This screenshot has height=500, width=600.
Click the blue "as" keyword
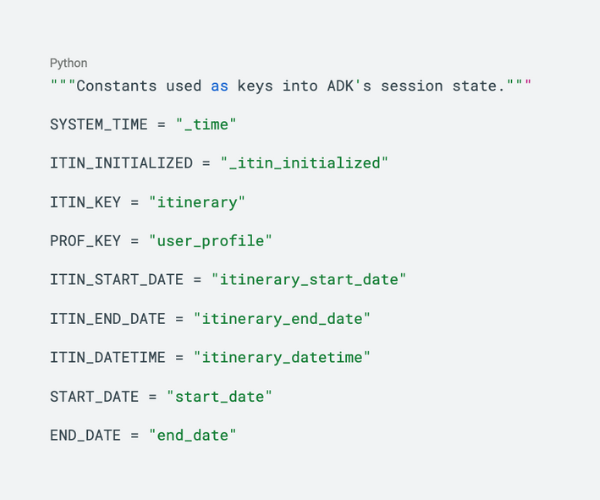(219, 86)
